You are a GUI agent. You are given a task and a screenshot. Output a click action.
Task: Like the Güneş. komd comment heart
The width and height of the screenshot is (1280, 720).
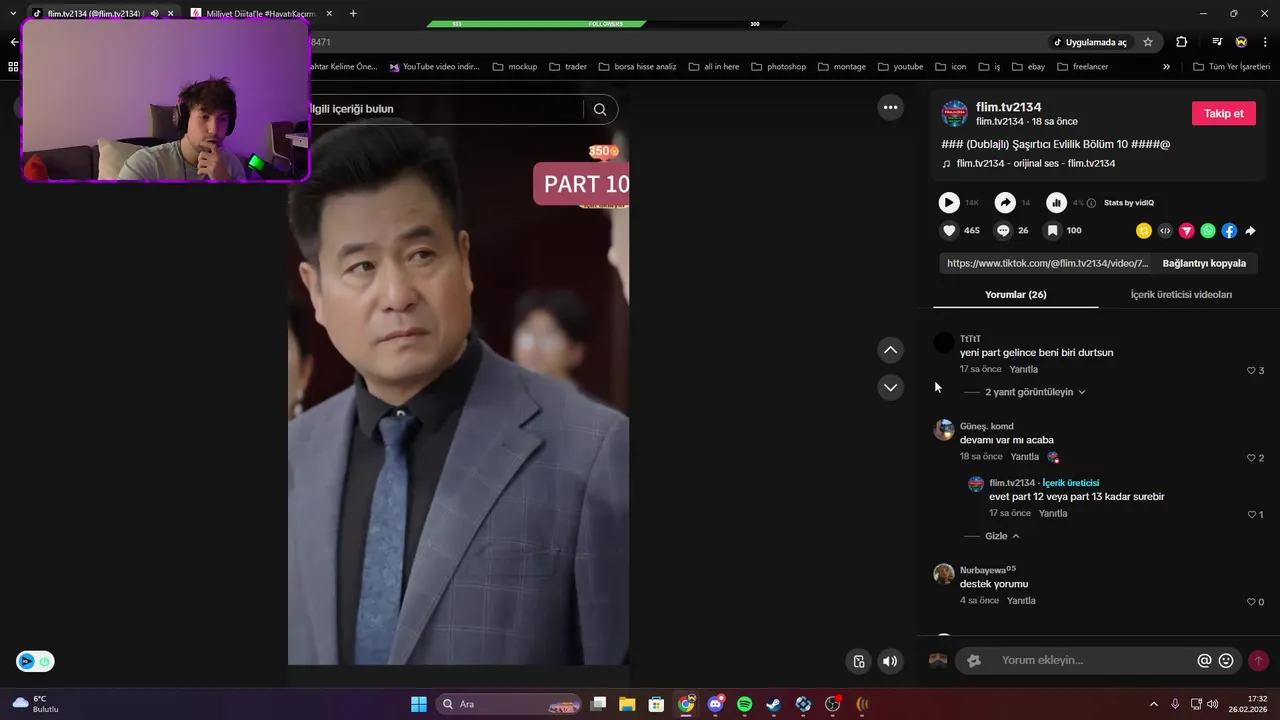point(1251,458)
